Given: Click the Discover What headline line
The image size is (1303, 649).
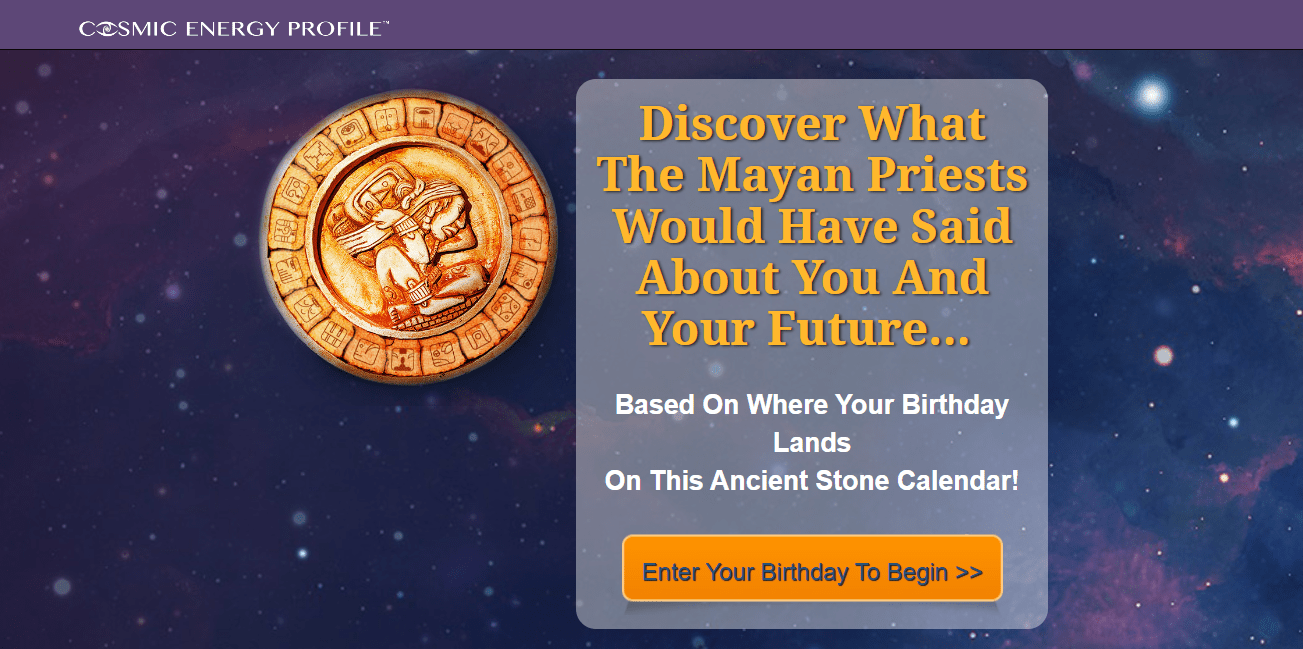Looking at the screenshot, I should [812, 123].
